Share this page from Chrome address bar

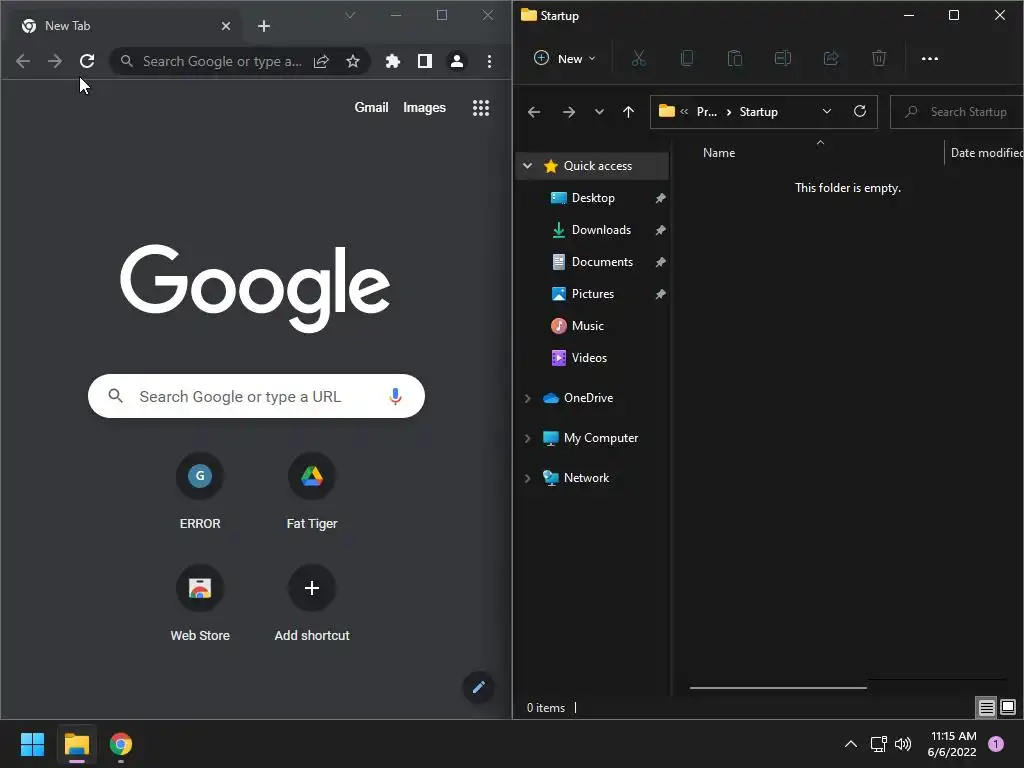[321, 61]
